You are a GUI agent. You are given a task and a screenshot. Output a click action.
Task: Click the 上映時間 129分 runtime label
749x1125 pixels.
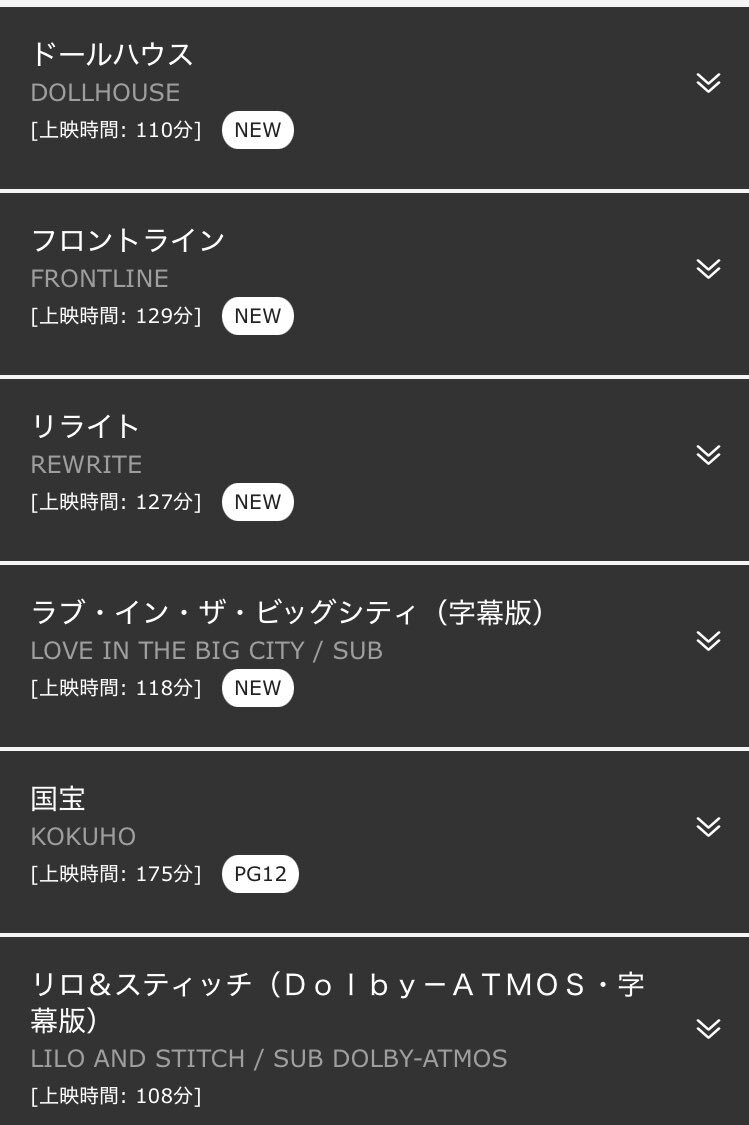coord(116,316)
